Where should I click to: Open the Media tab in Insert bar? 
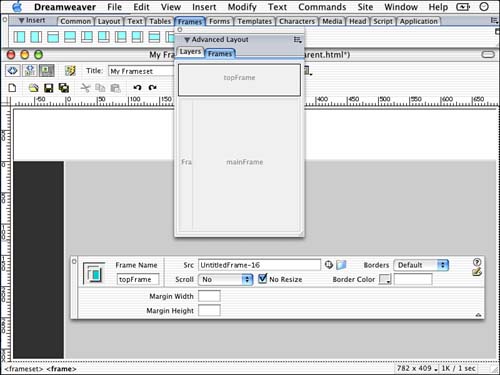332,21
